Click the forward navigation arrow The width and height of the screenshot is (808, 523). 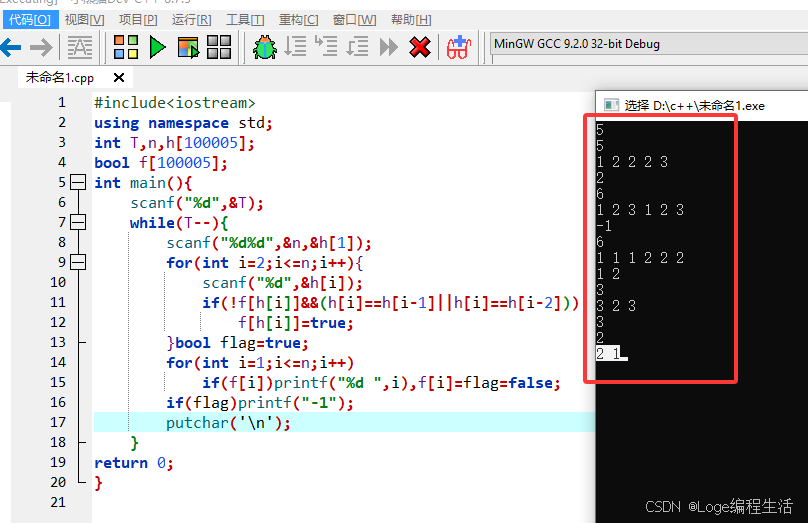tap(41, 48)
